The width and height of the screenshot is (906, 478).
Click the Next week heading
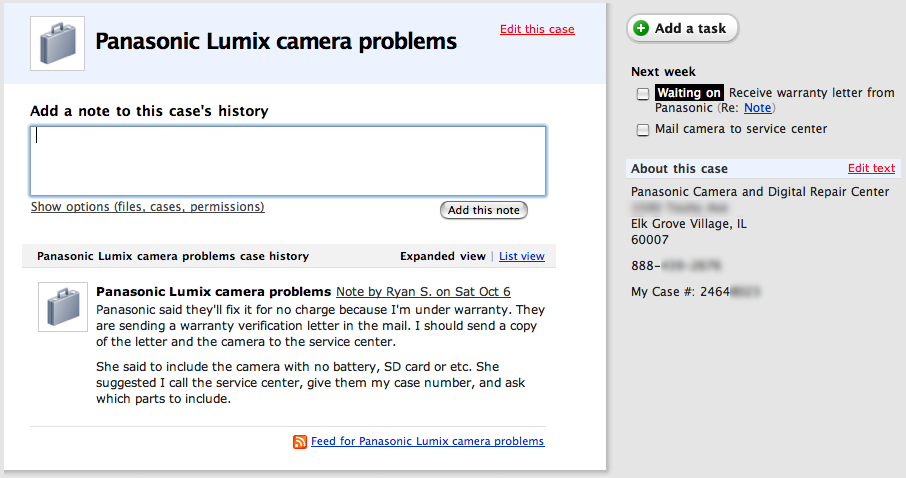663,72
